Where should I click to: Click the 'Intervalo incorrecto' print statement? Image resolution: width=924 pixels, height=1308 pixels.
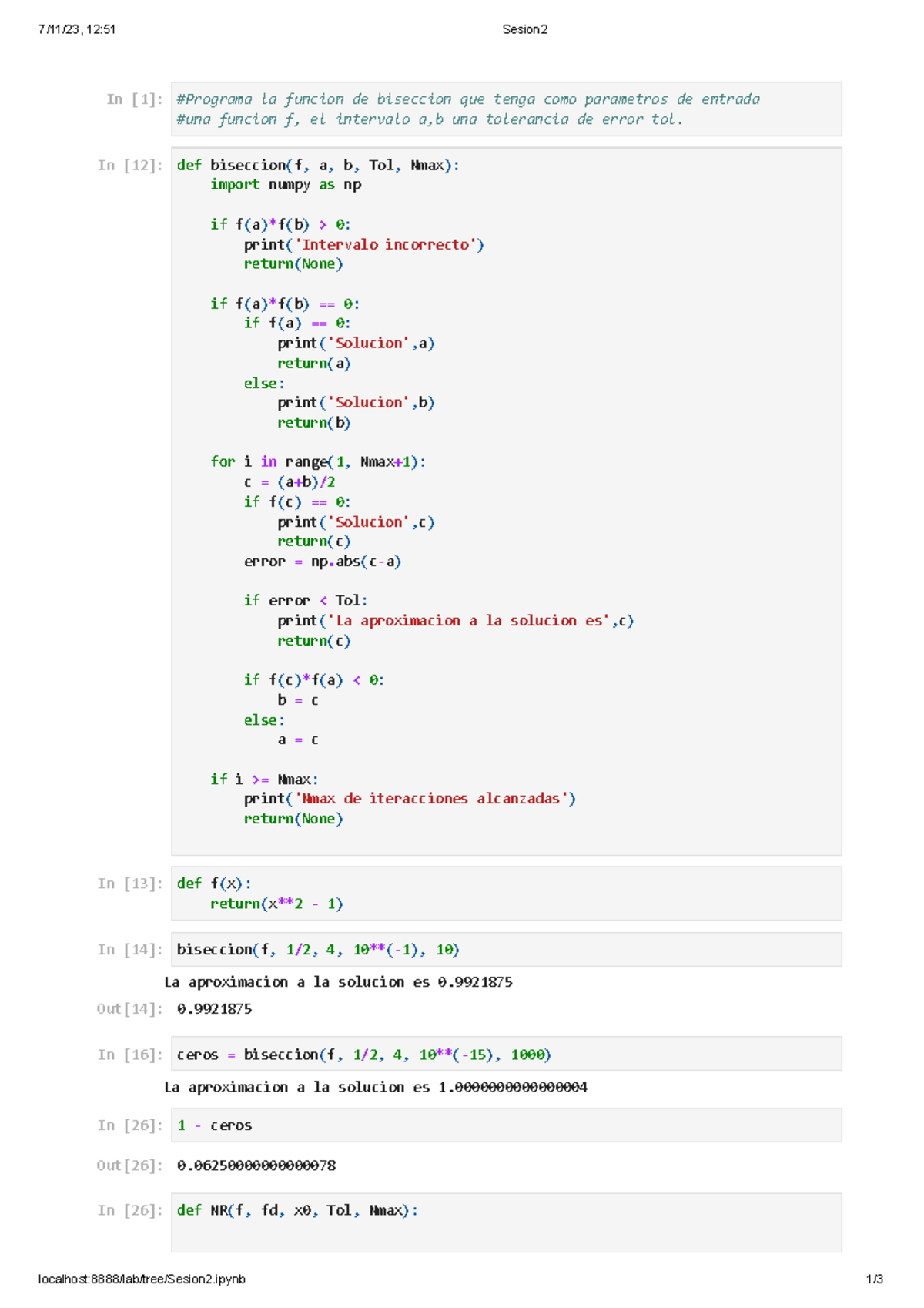click(x=363, y=244)
